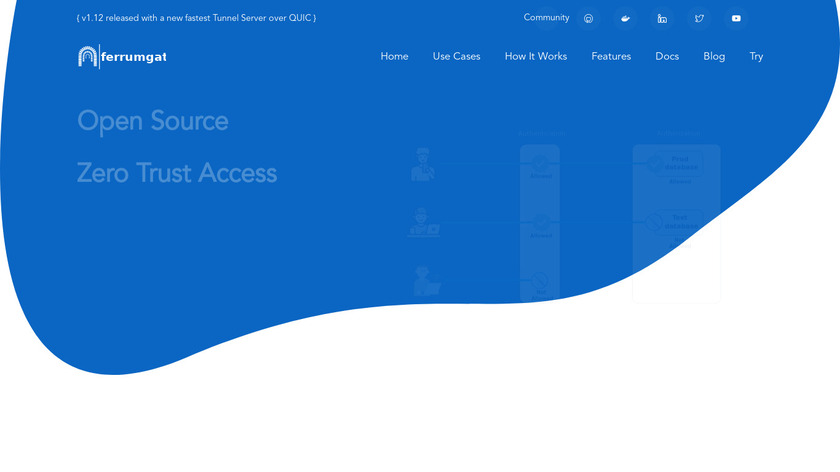
Task: Open the Features menu item
Action: (611, 56)
